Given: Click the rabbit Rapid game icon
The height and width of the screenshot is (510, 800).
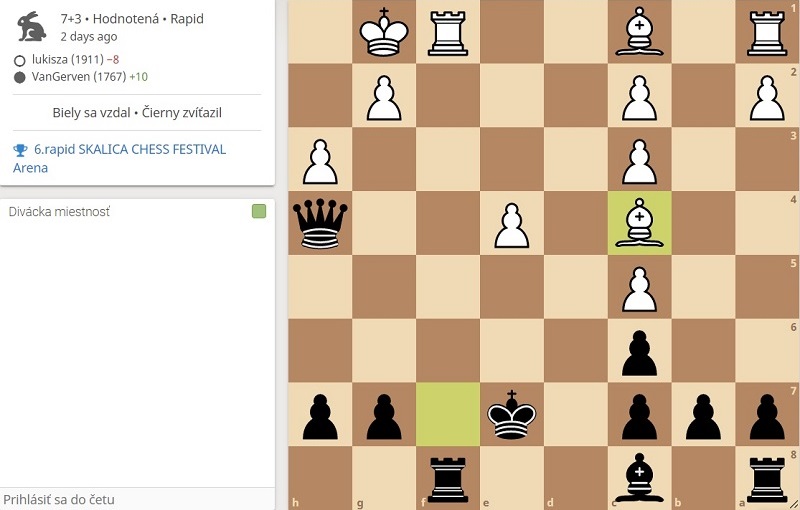Looking at the screenshot, I should coord(32,27).
